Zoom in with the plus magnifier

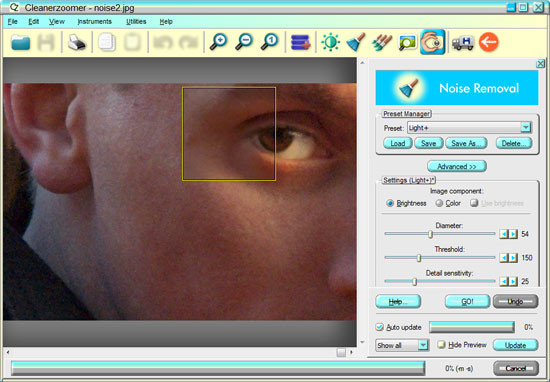click(x=218, y=42)
